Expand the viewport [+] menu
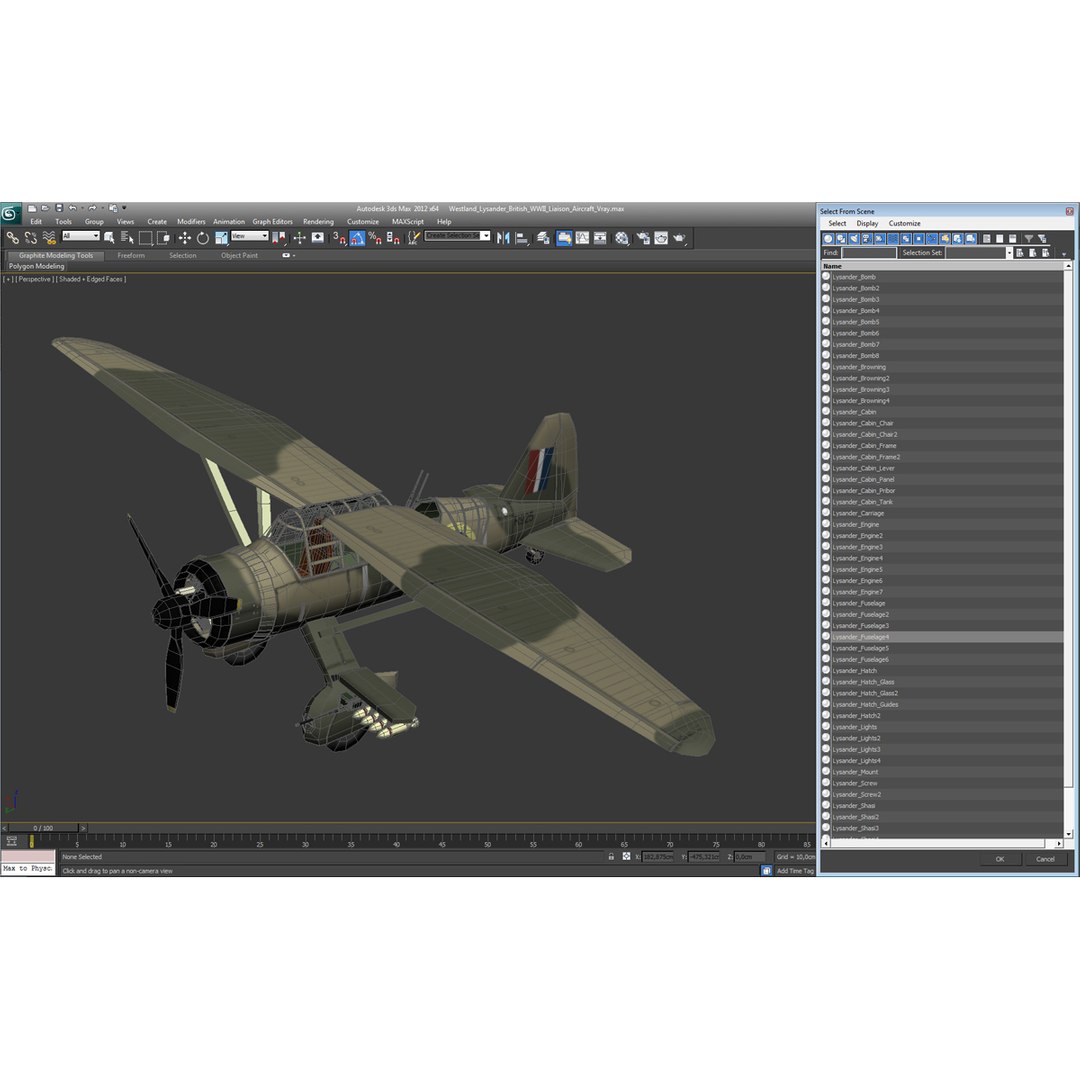The width and height of the screenshot is (1080, 1080). 8,279
